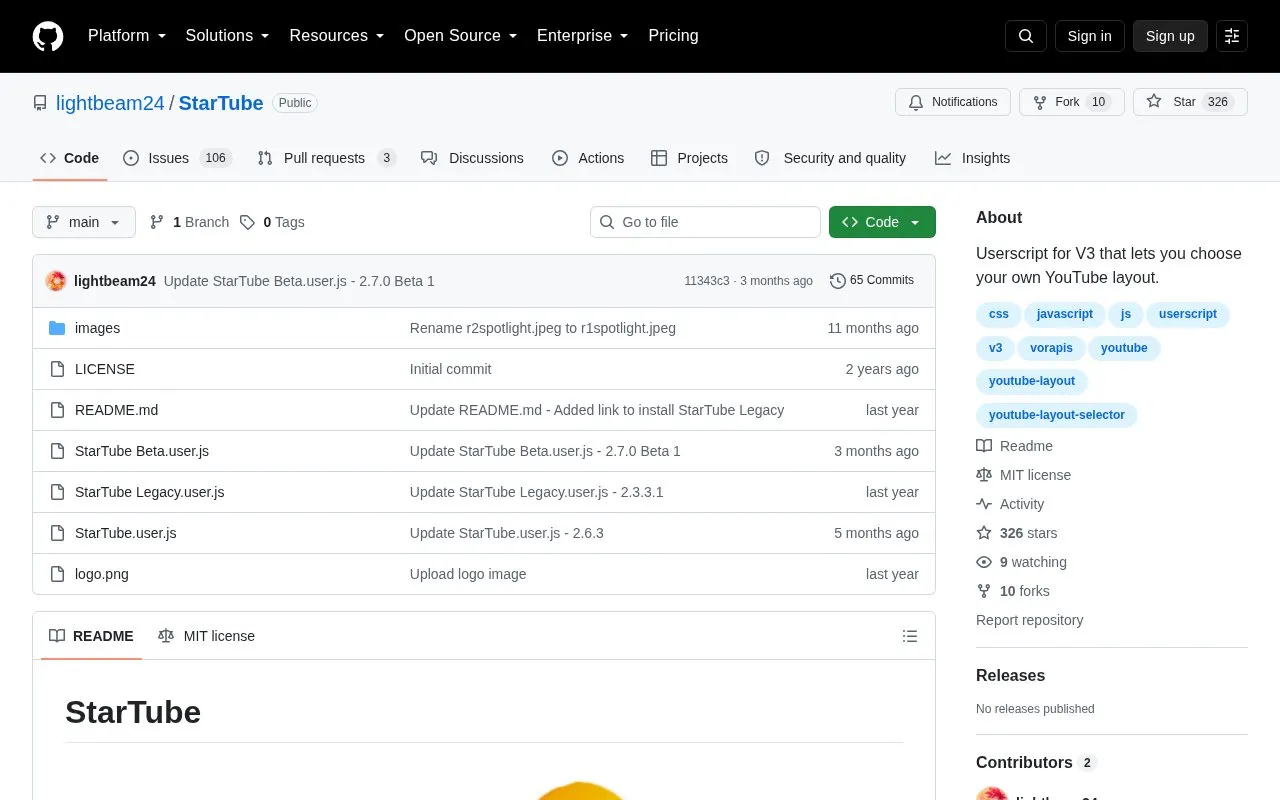Expand the Platform menu
Image resolution: width=1280 pixels, height=800 pixels.
pos(127,36)
